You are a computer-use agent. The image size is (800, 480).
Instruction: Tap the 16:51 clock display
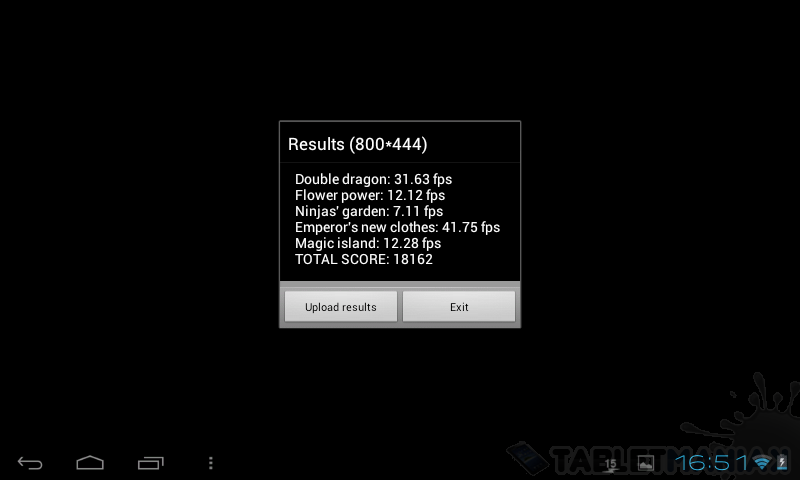710,463
